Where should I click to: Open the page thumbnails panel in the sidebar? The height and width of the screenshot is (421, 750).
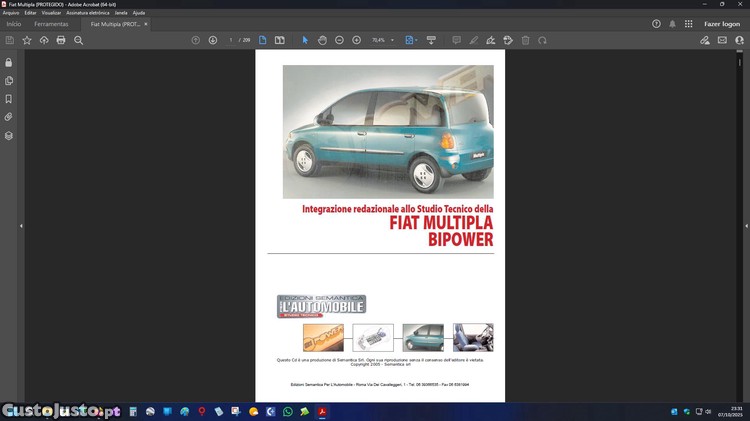pos(9,81)
